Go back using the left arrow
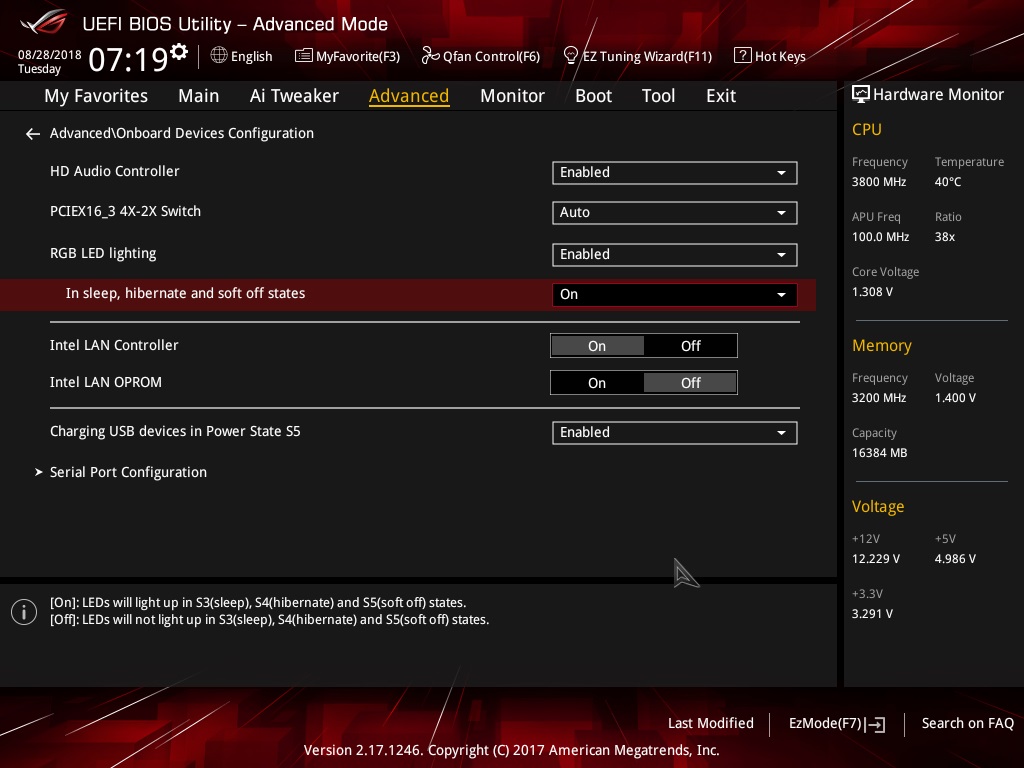Screen dimensions: 1024x768 point(33,134)
